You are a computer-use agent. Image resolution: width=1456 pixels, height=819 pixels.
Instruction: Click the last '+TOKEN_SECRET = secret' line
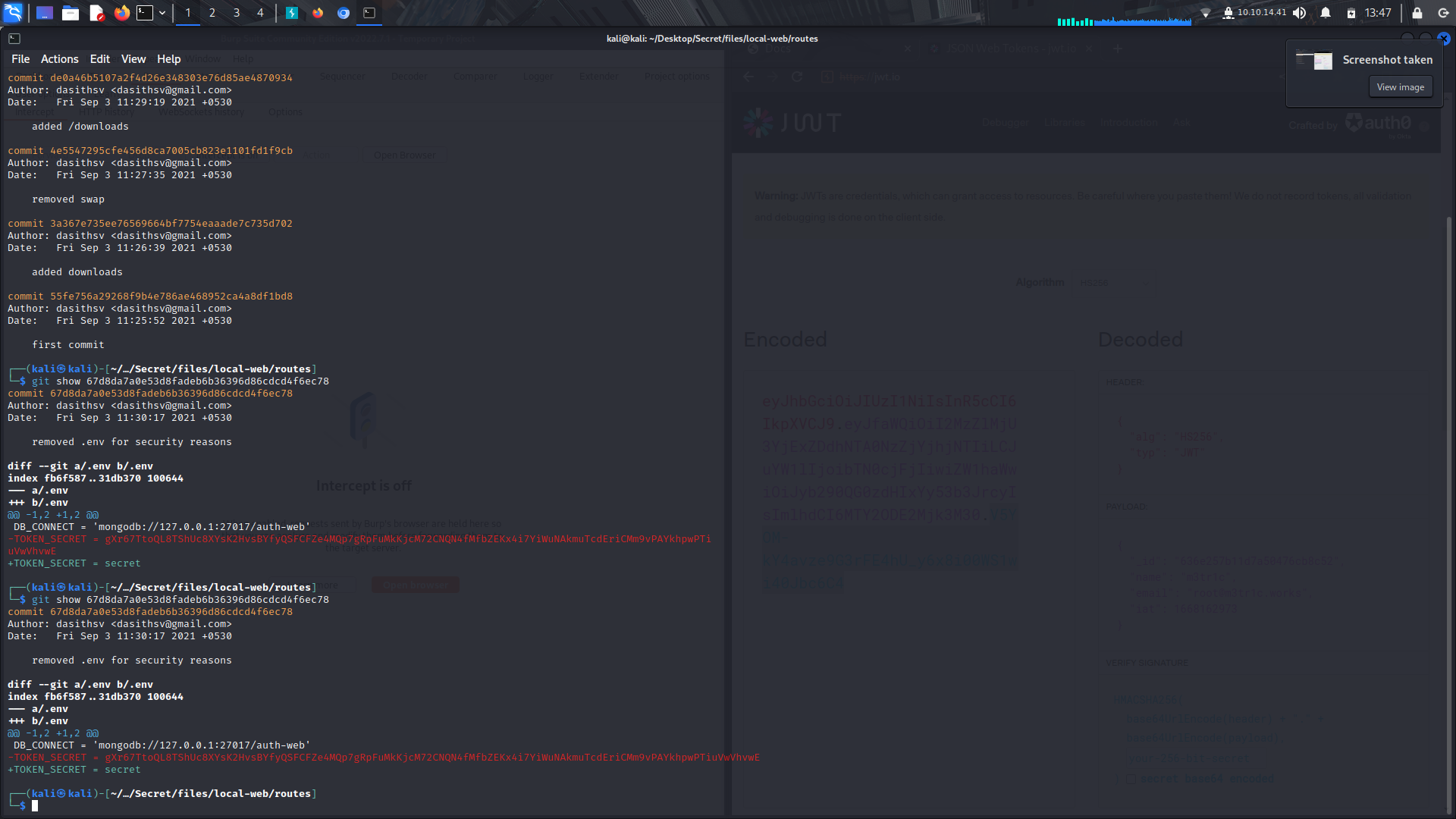pos(74,770)
